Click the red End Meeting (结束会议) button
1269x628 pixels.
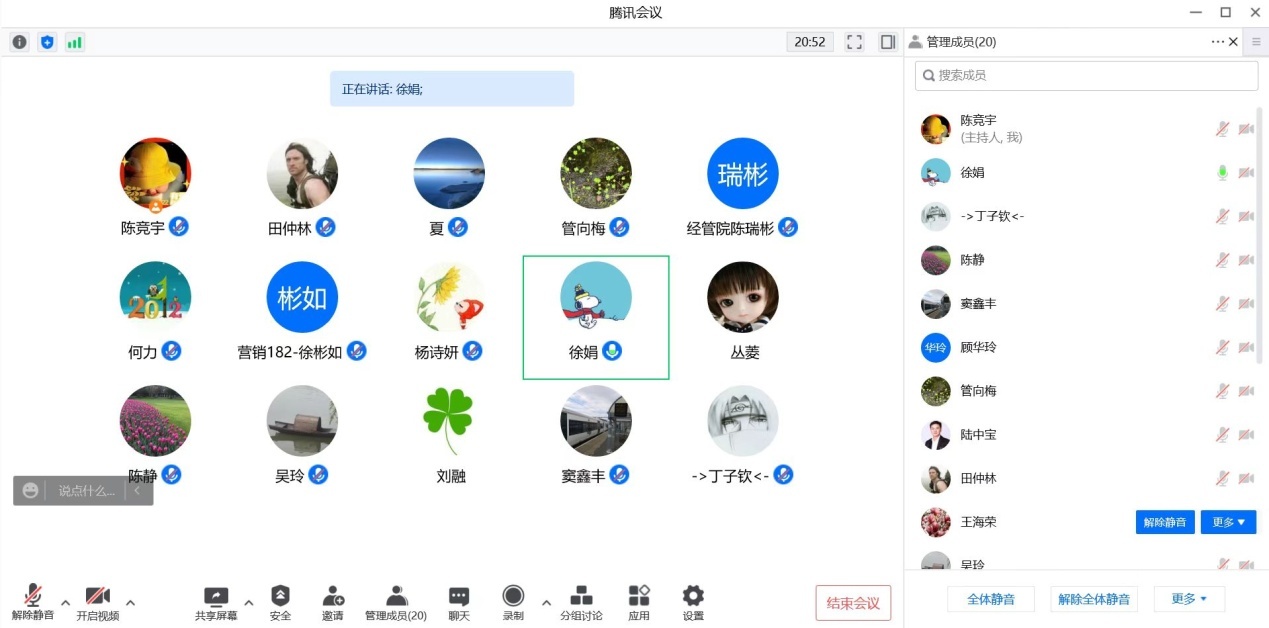(853, 603)
